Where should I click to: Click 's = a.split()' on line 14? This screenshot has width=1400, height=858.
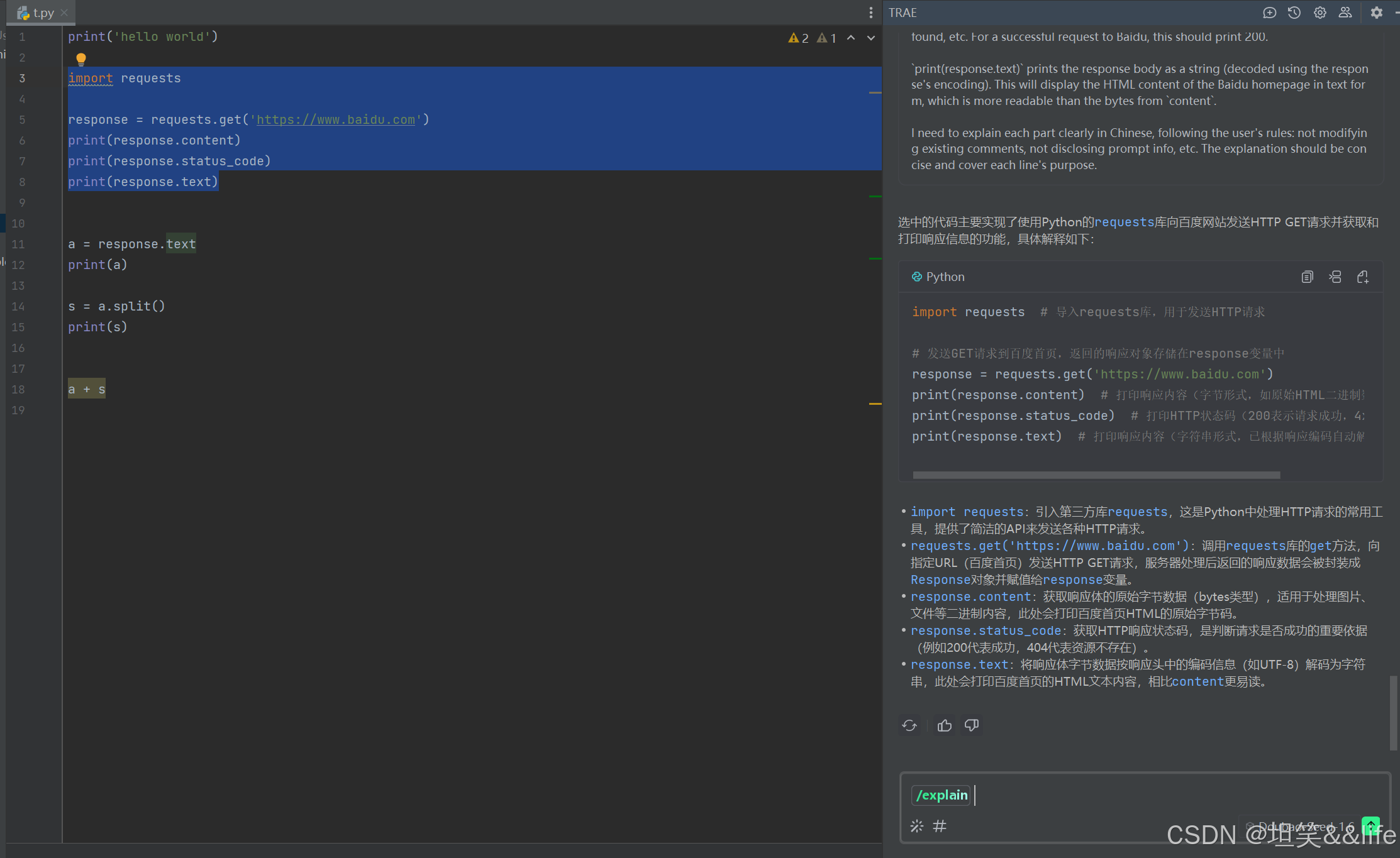click(x=116, y=306)
